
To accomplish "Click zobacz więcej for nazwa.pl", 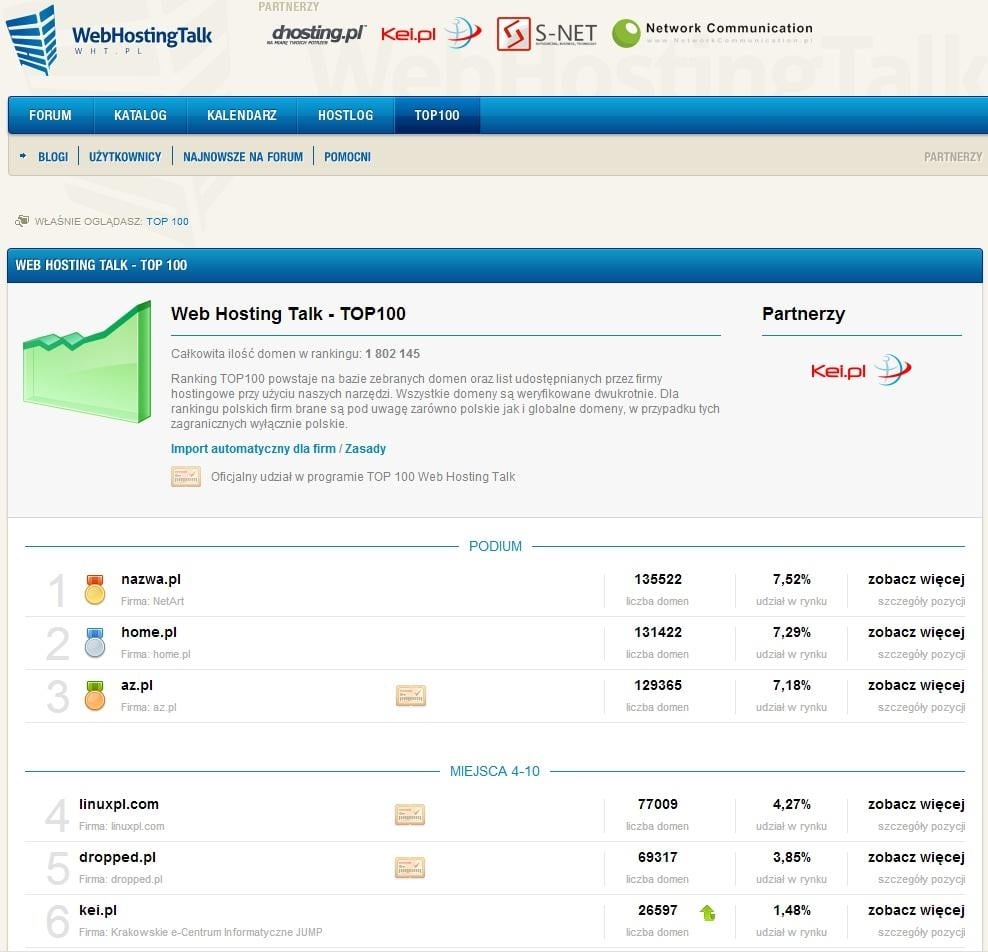I will pyautogui.click(x=915, y=579).
